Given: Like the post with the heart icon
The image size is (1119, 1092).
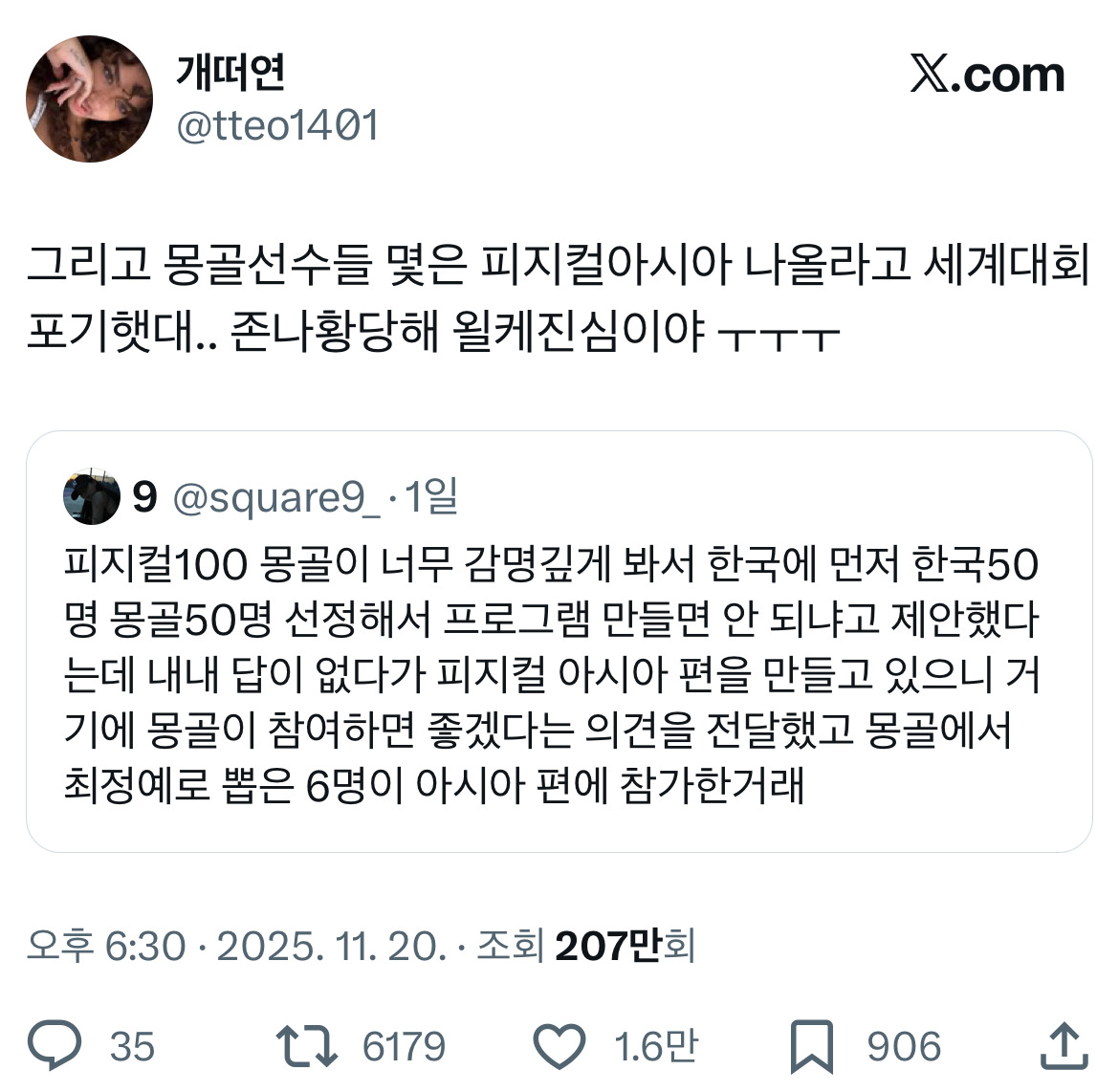Looking at the screenshot, I should click(x=559, y=1047).
